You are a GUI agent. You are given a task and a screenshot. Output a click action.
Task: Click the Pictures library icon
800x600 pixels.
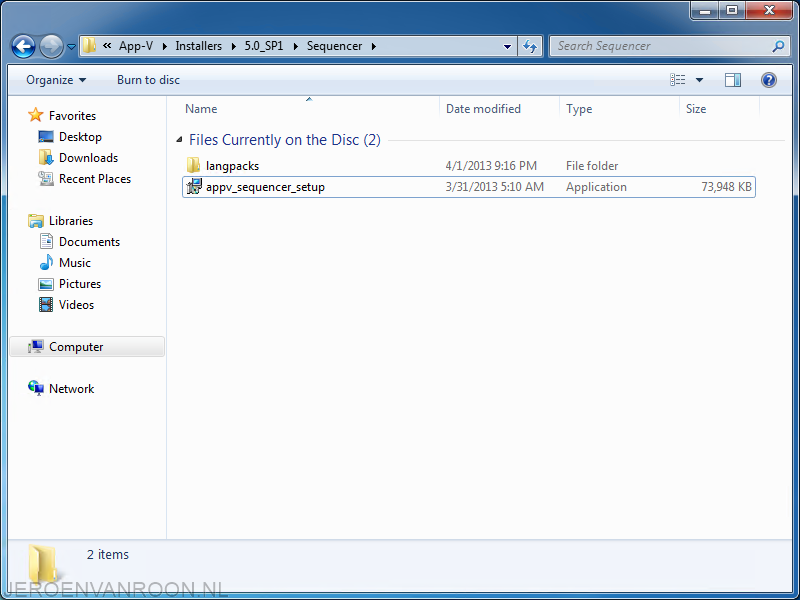[x=46, y=284]
